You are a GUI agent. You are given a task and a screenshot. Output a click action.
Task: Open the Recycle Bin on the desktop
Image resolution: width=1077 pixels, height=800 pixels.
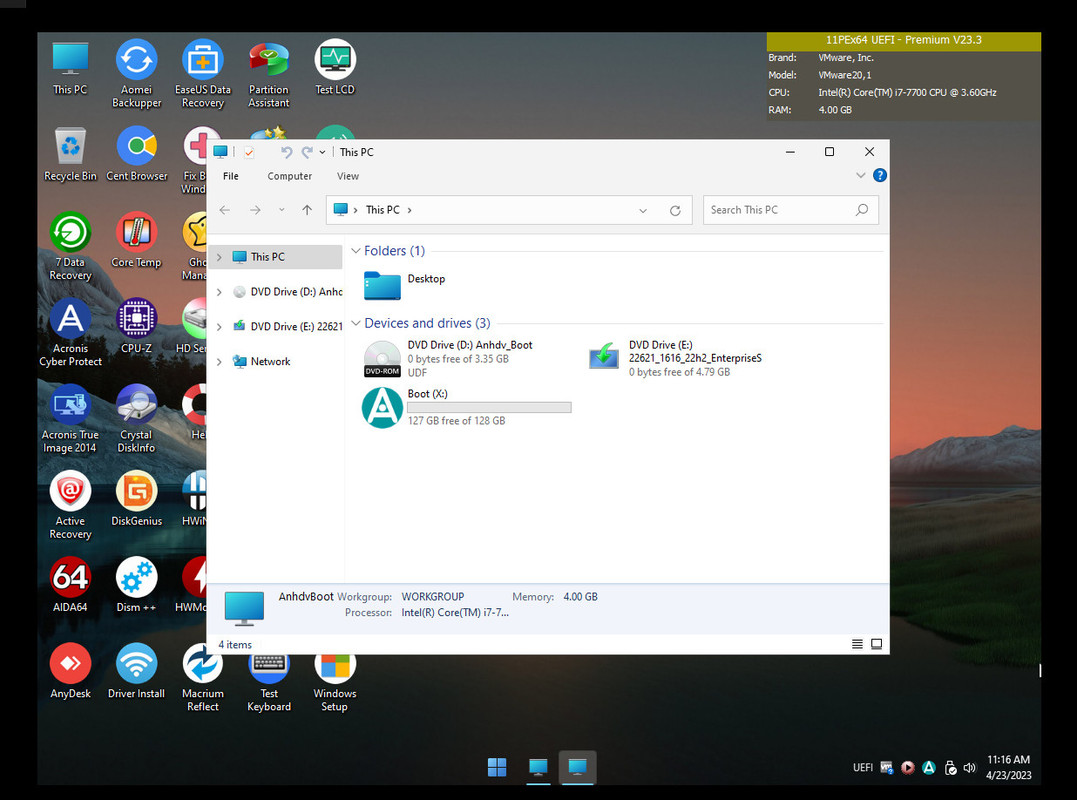(70, 154)
